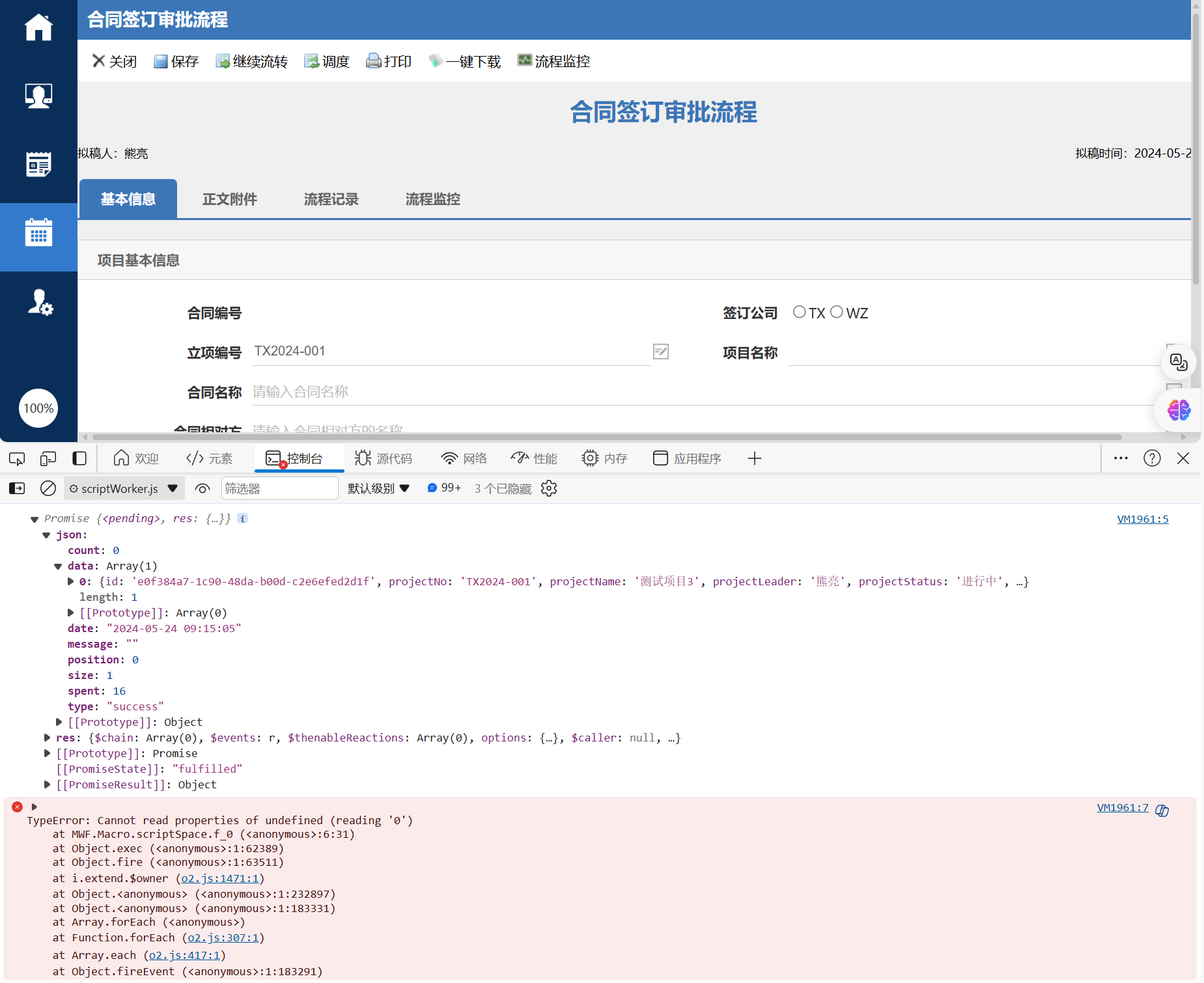This screenshot has width=1204, height=983.
Task: Click the console 筛选器 filter box
Action: point(280,488)
